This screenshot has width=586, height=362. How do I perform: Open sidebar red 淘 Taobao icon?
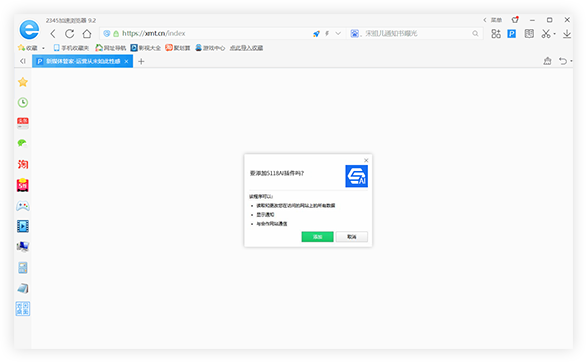23,164
